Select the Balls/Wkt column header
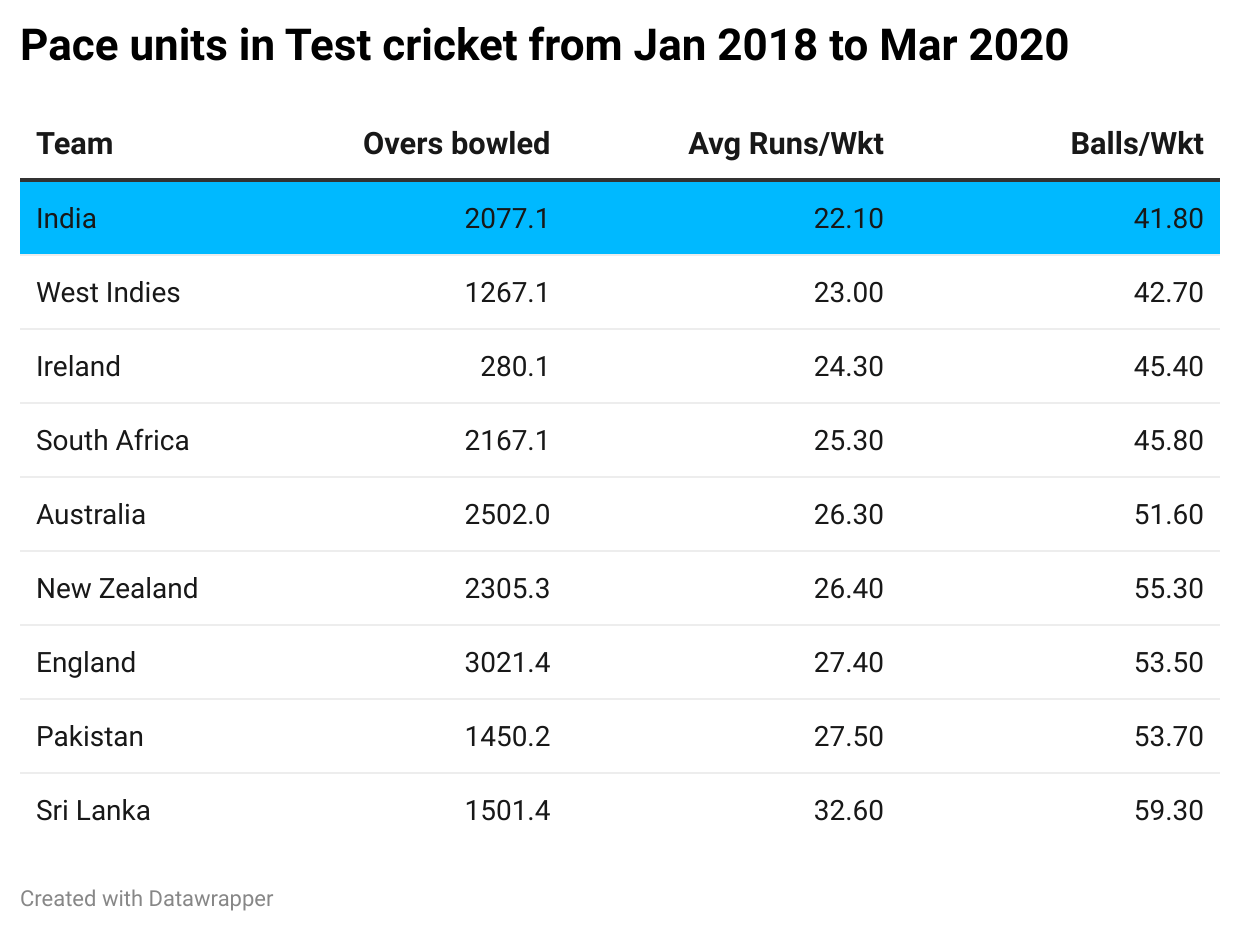 point(1137,144)
